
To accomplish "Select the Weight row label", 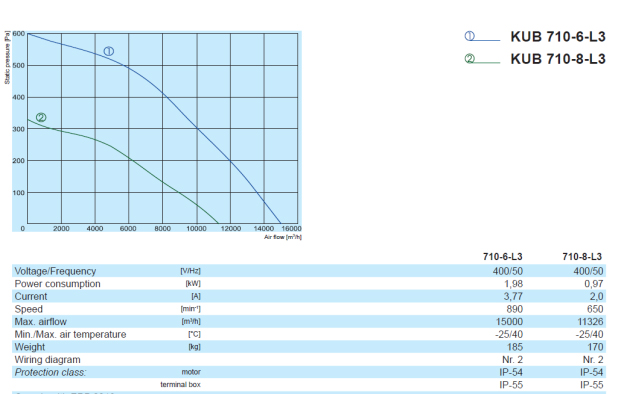I will tap(30, 347).
